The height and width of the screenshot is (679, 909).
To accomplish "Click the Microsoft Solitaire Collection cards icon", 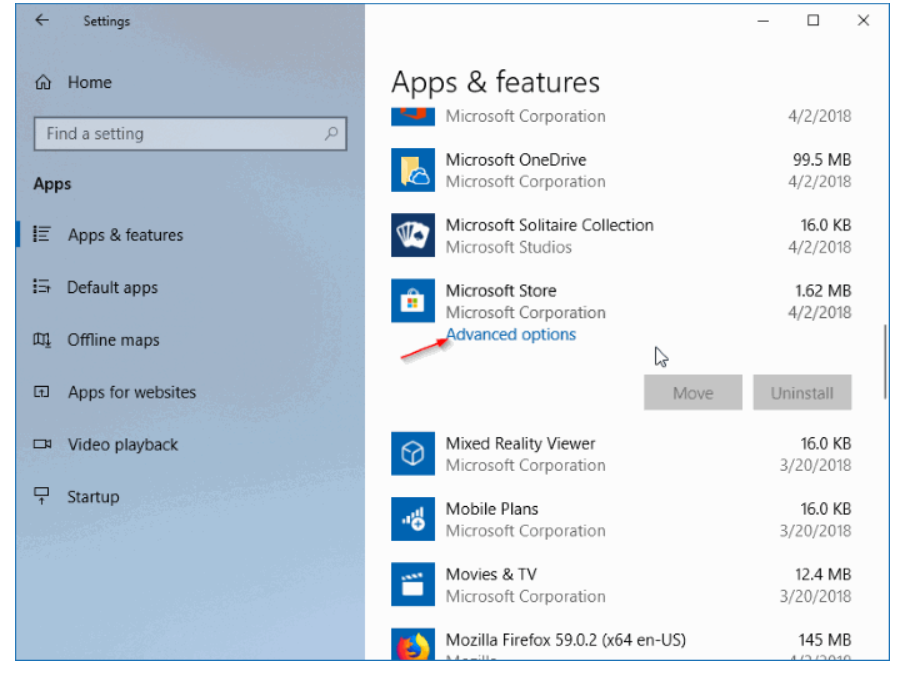I will (x=413, y=235).
